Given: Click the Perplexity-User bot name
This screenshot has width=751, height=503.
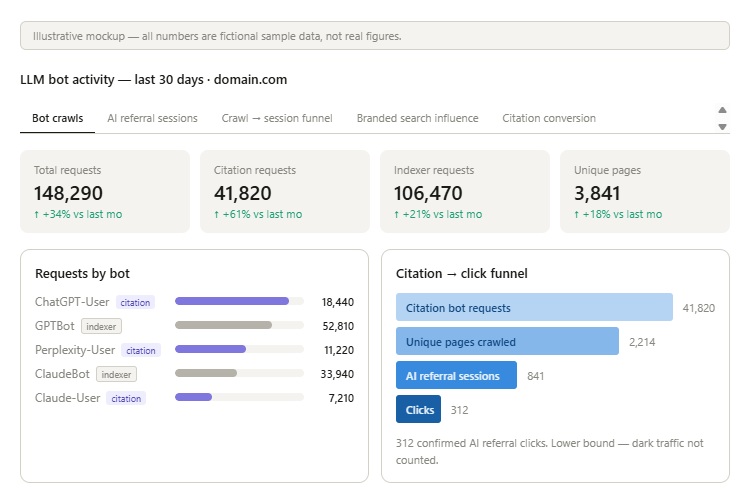Looking at the screenshot, I should pyautogui.click(x=75, y=350).
